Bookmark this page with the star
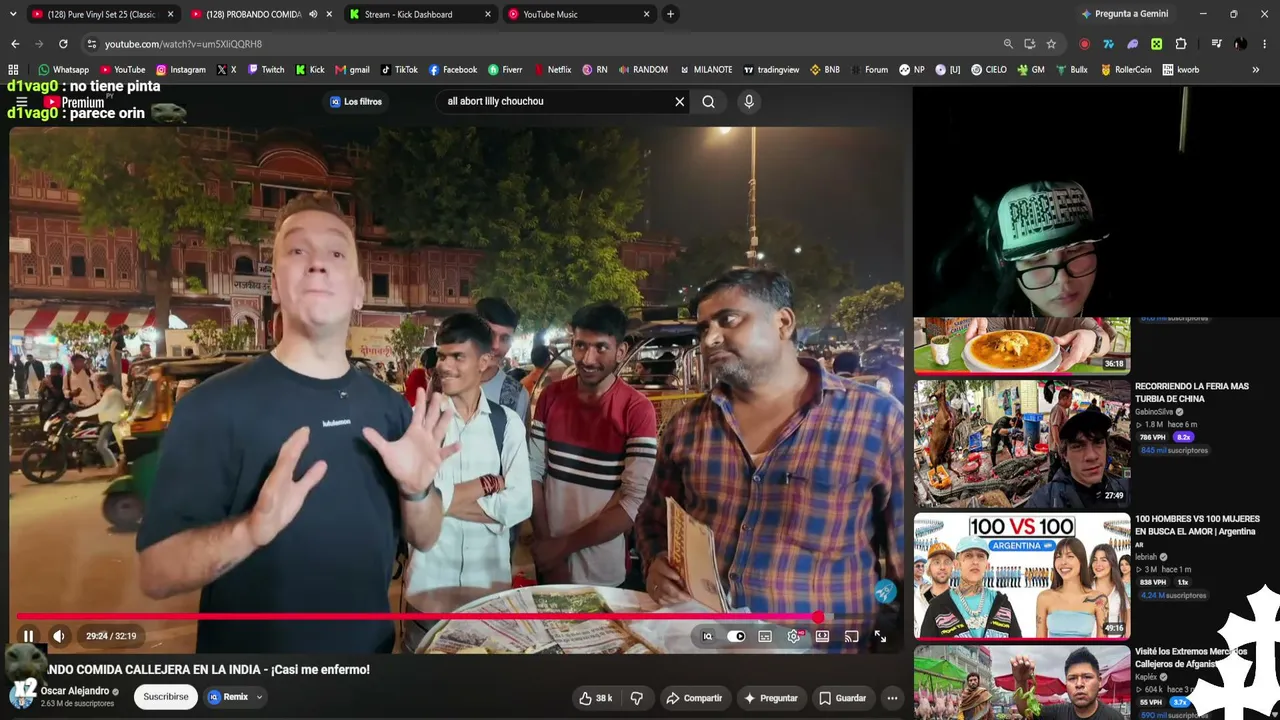Image resolution: width=1280 pixels, height=720 pixels. [x=1051, y=44]
